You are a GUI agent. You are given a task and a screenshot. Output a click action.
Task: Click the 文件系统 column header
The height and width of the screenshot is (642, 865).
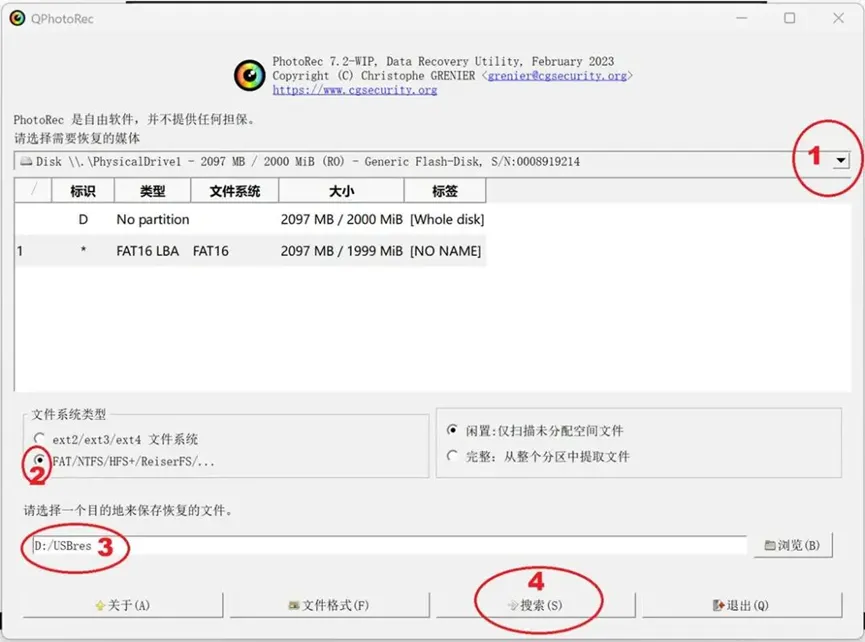[x=234, y=191]
